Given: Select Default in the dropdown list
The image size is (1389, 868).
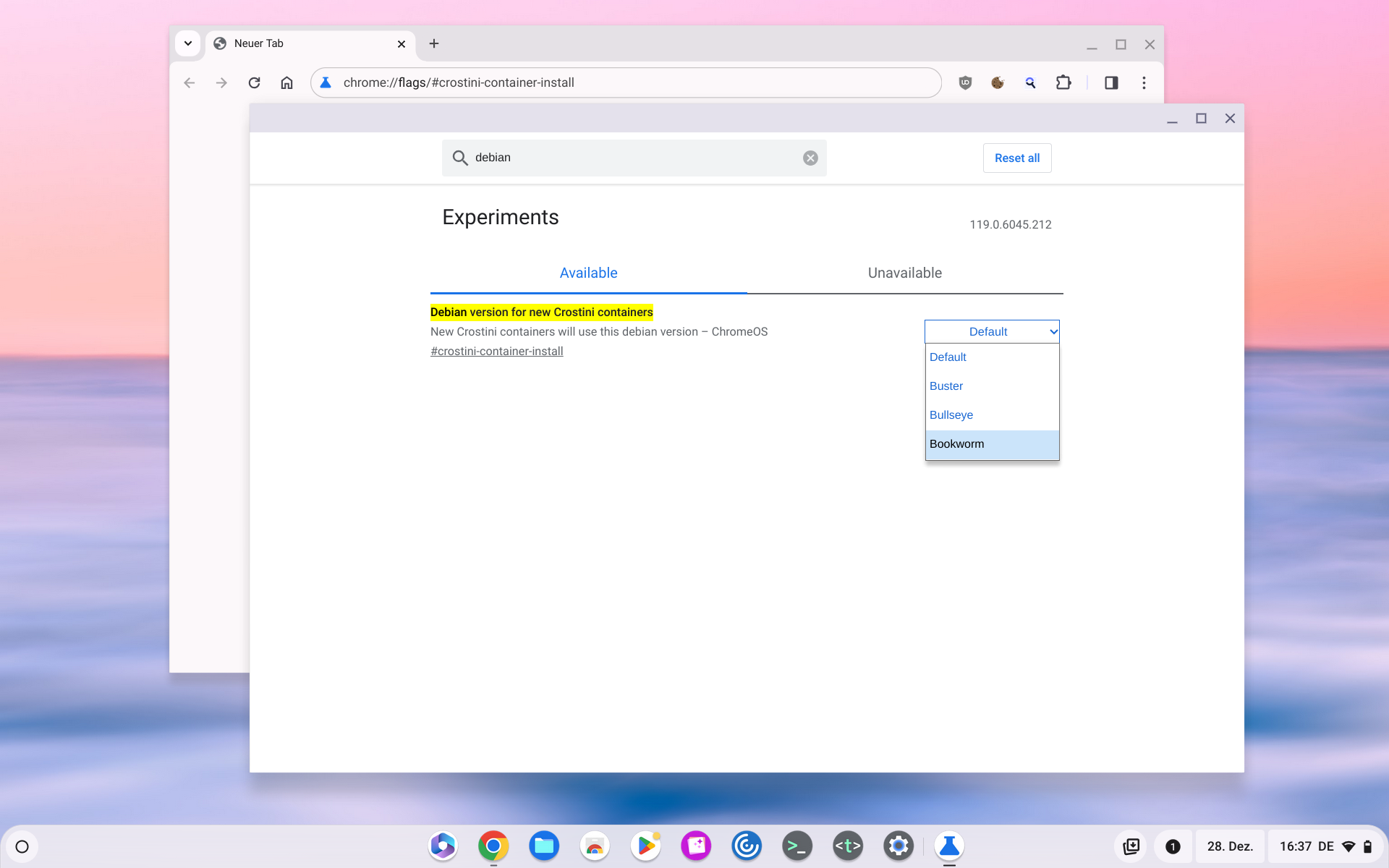Looking at the screenshot, I should point(992,357).
